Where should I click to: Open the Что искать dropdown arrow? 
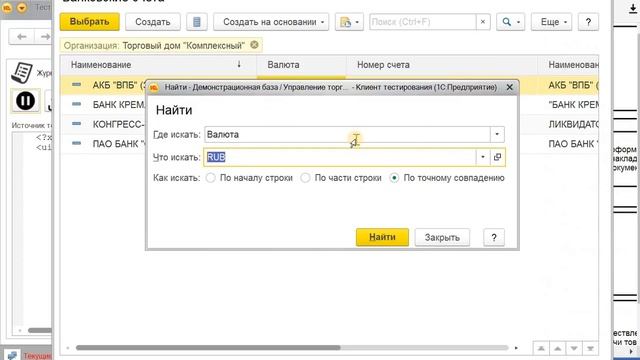483,157
